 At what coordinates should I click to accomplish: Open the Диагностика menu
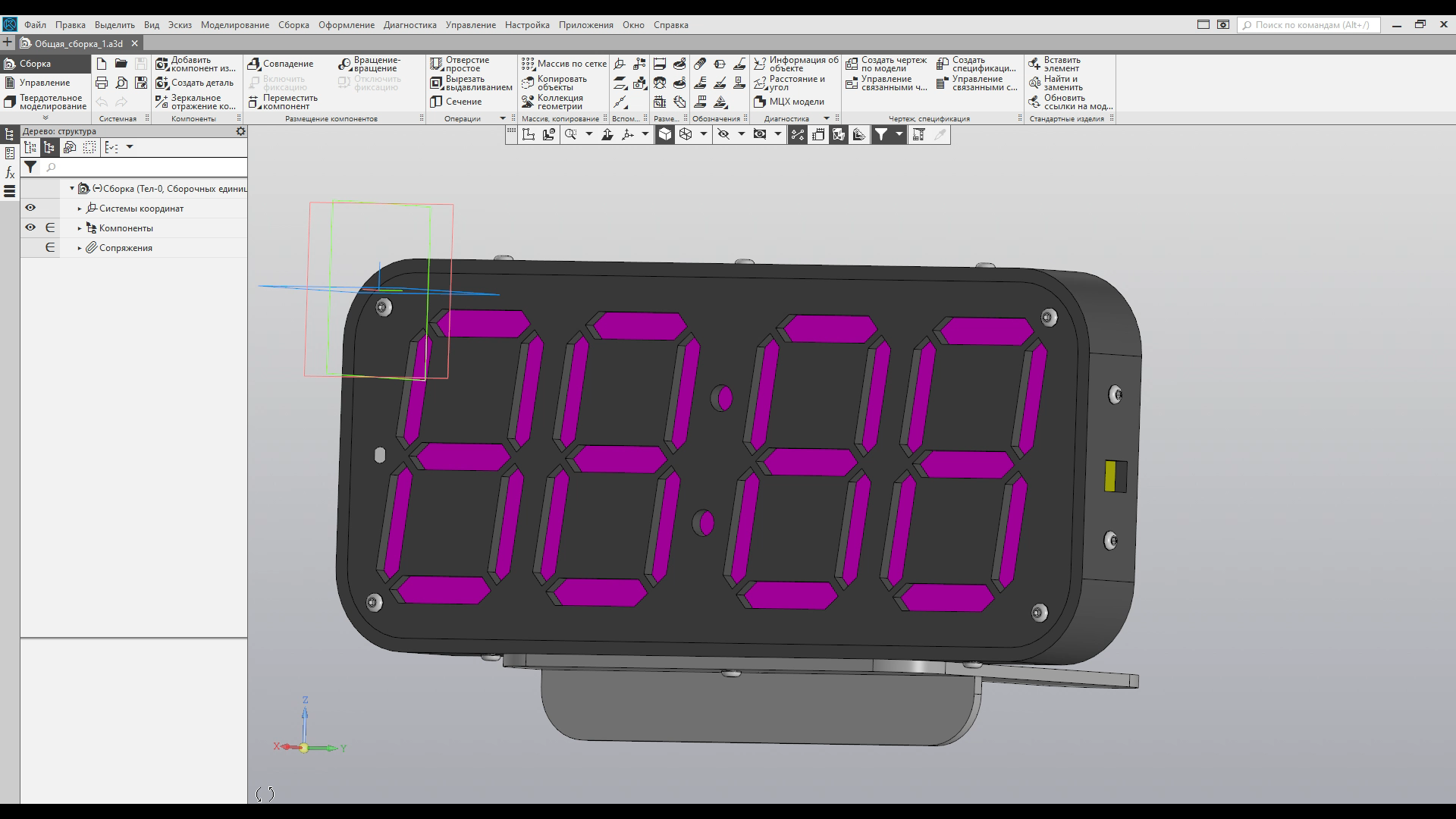pos(409,25)
